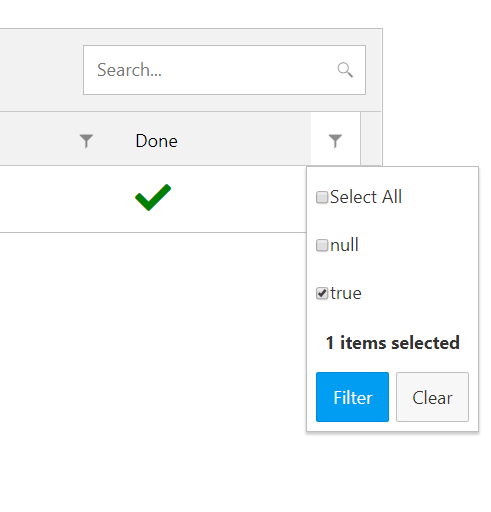The image size is (491, 512).
Task: Click the magnifier icon in the search box
Action: (x=345, y=70)
